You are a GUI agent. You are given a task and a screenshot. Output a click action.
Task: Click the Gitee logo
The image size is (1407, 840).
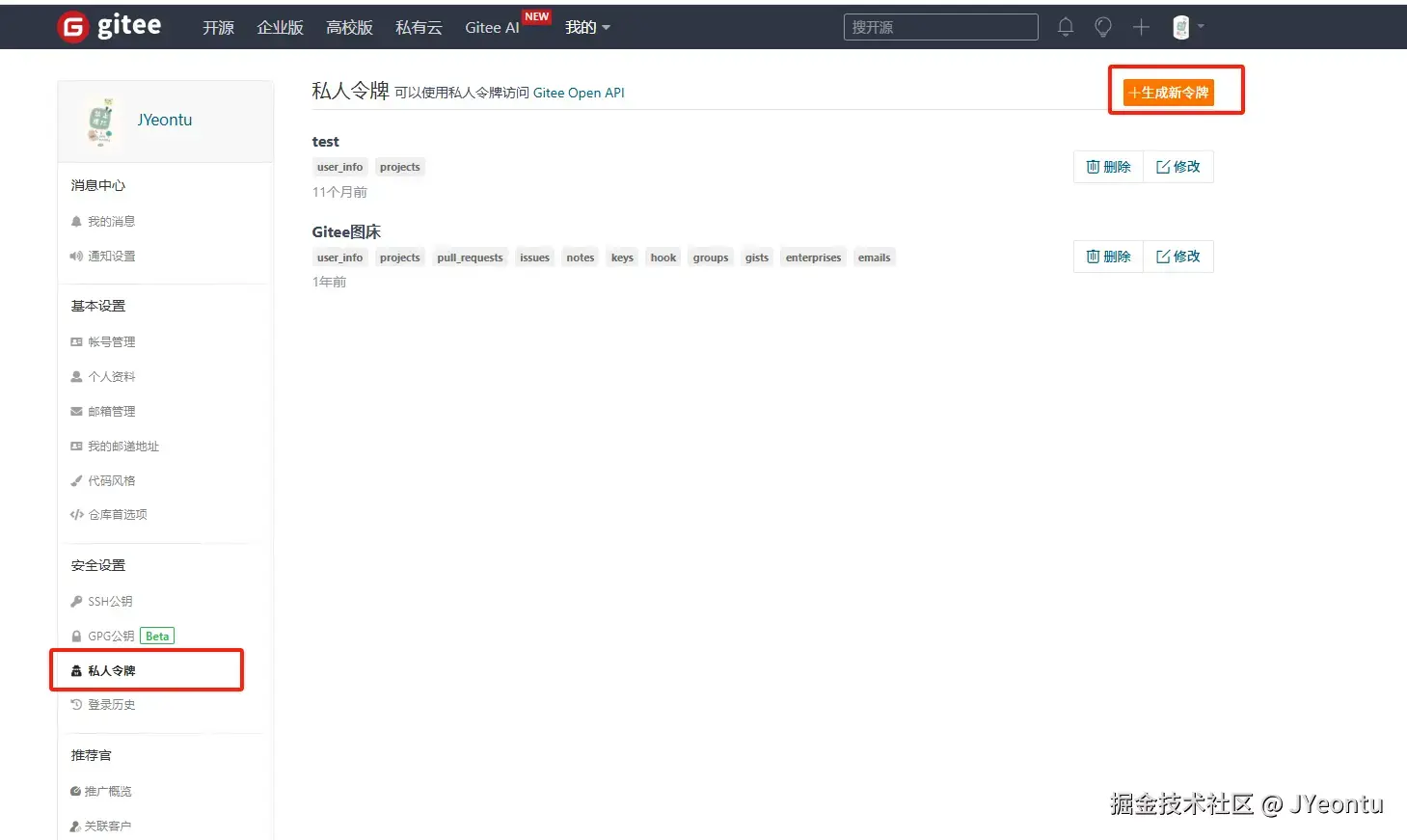pos(110,26)
